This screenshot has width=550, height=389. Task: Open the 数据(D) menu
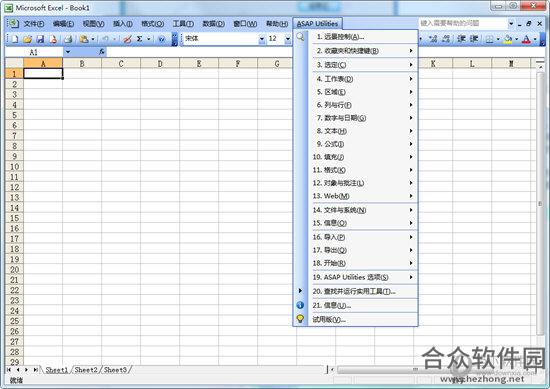213,24
